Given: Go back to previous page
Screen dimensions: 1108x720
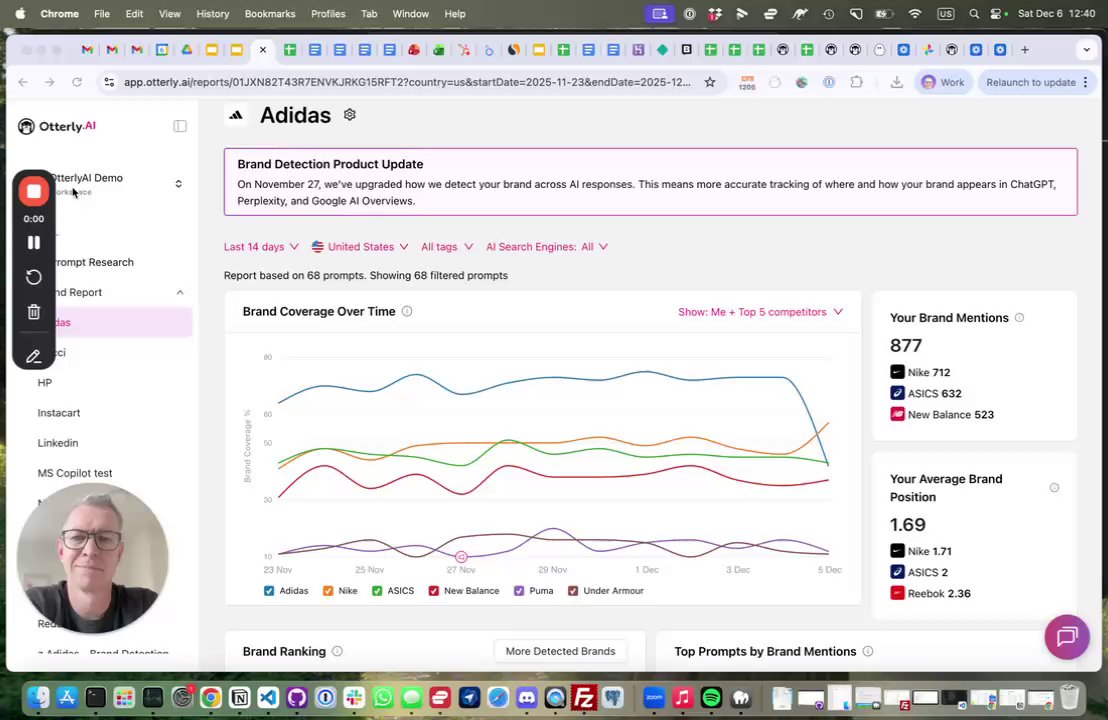Looking at the screenshot, I should click(23, 82).
